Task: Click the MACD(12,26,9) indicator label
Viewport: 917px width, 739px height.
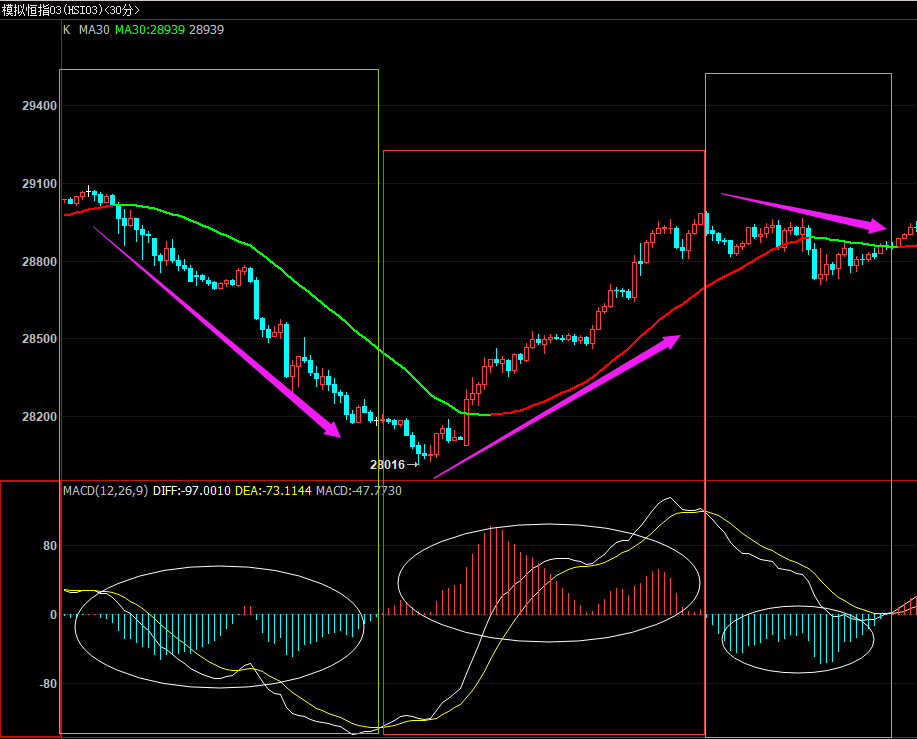Action: point(105,491)
